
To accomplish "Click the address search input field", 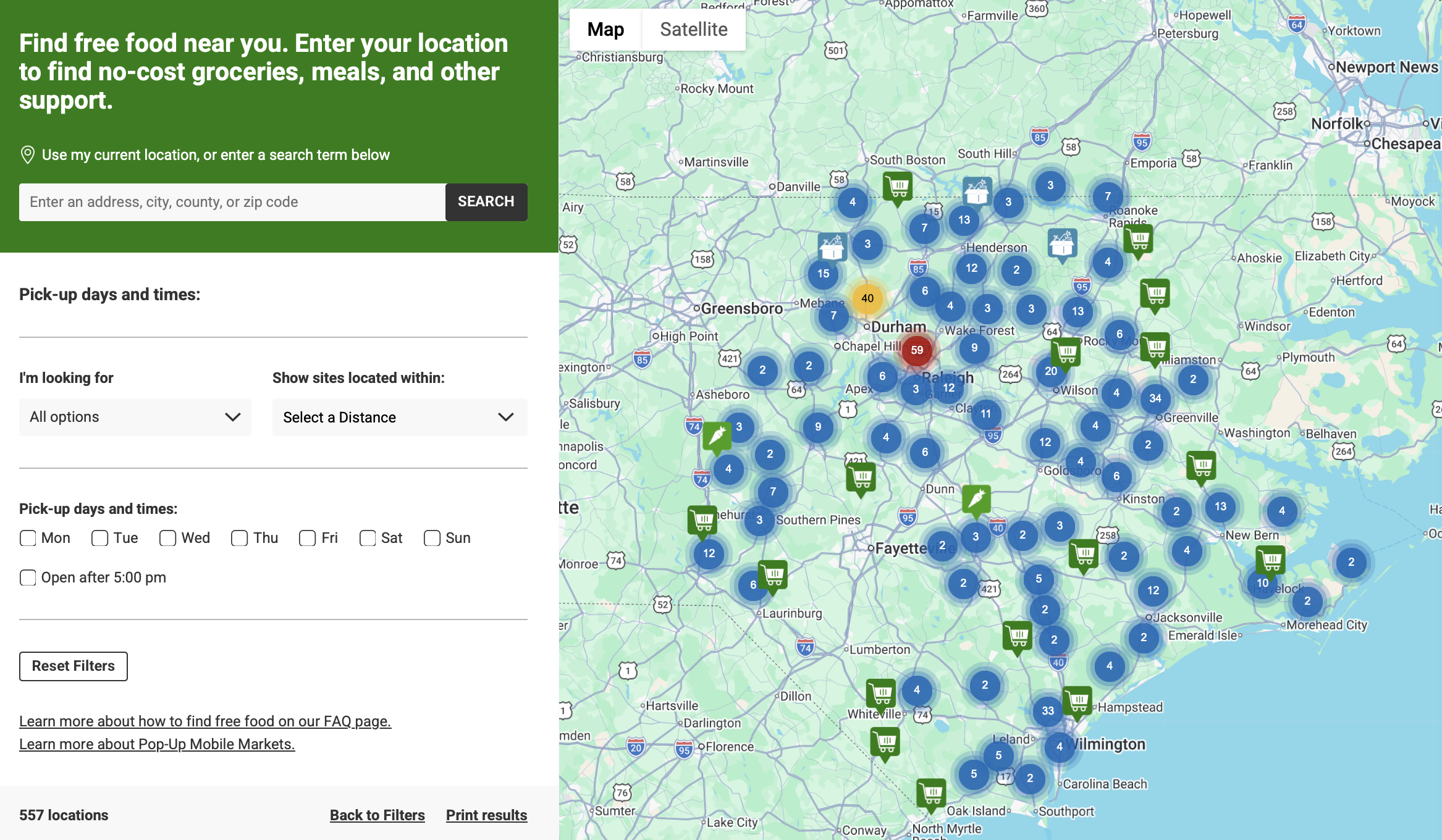I will coord(232,202).
